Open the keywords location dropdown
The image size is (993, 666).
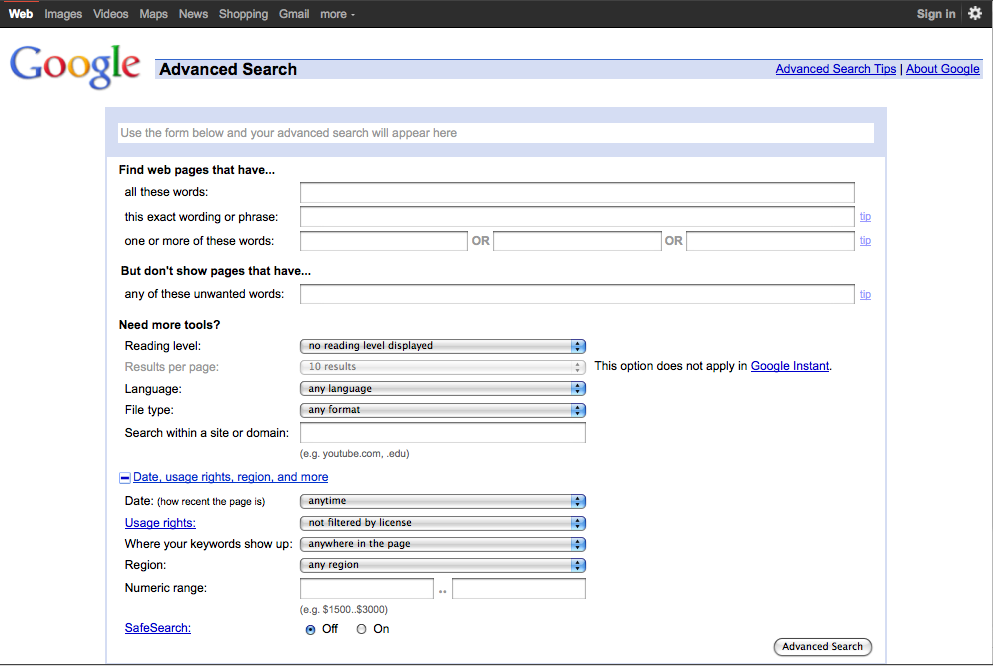click(443, 544)
